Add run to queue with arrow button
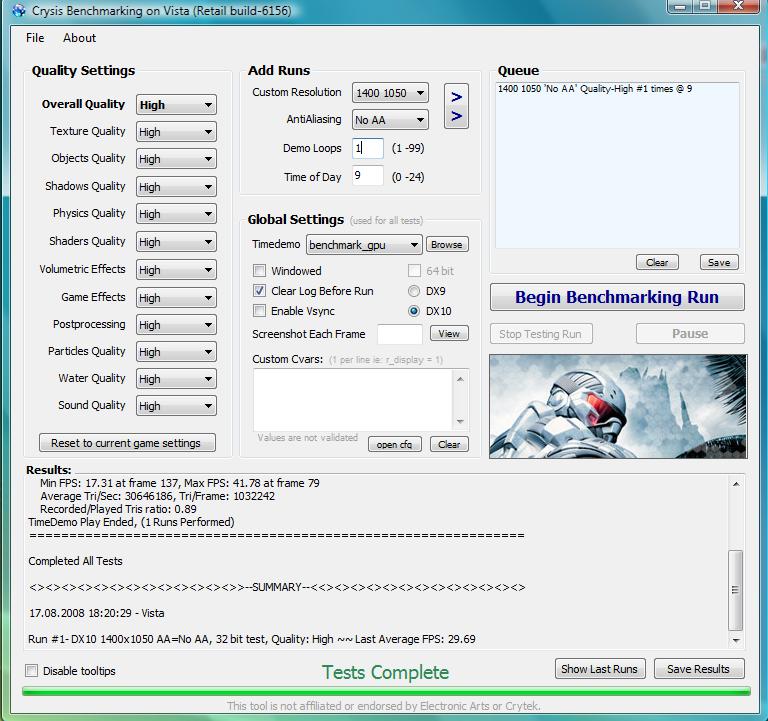The image size is (768, 721). [x=456, y=106]
